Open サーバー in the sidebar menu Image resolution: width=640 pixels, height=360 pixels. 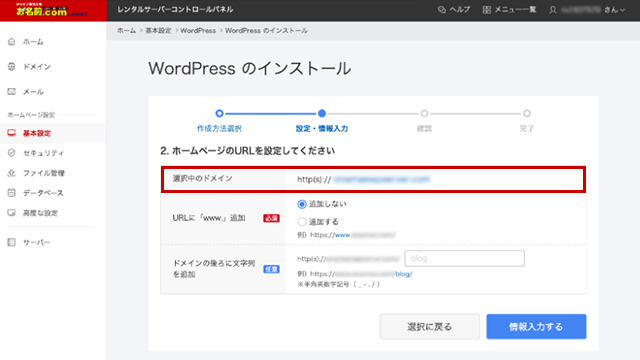click(36, 242)
